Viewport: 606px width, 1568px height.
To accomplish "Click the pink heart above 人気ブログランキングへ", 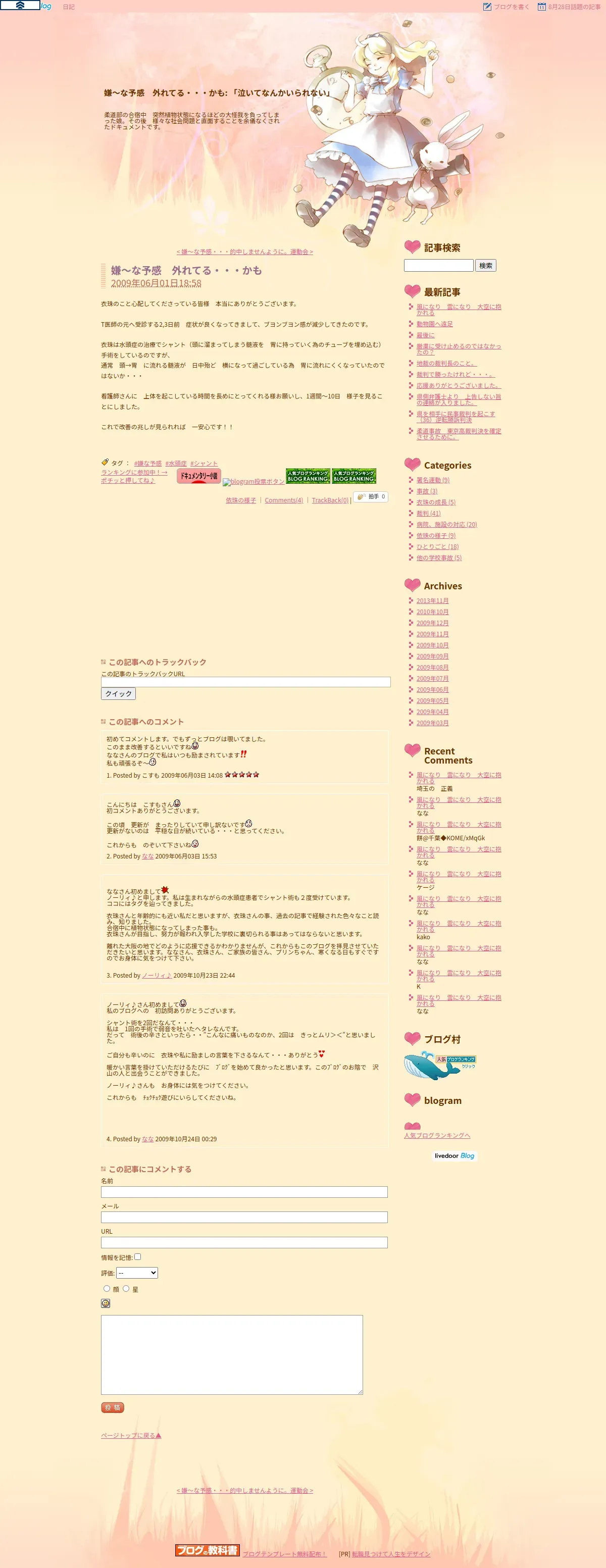I will 412,1126.
